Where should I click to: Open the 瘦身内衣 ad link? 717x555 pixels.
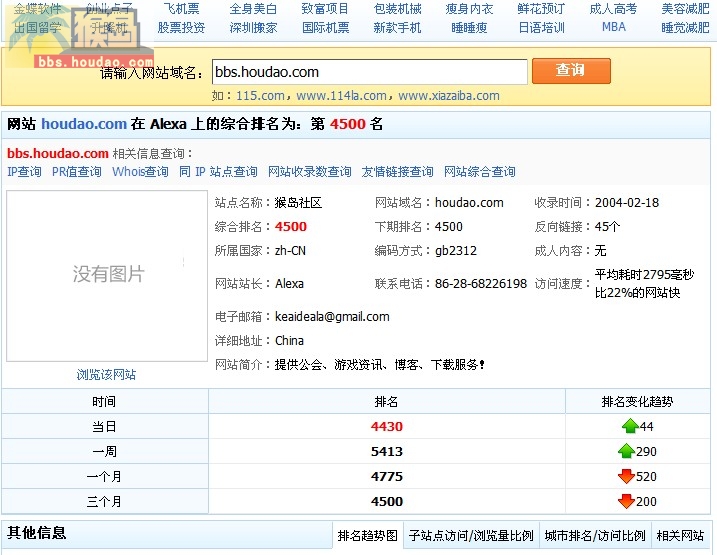point(469,9)
